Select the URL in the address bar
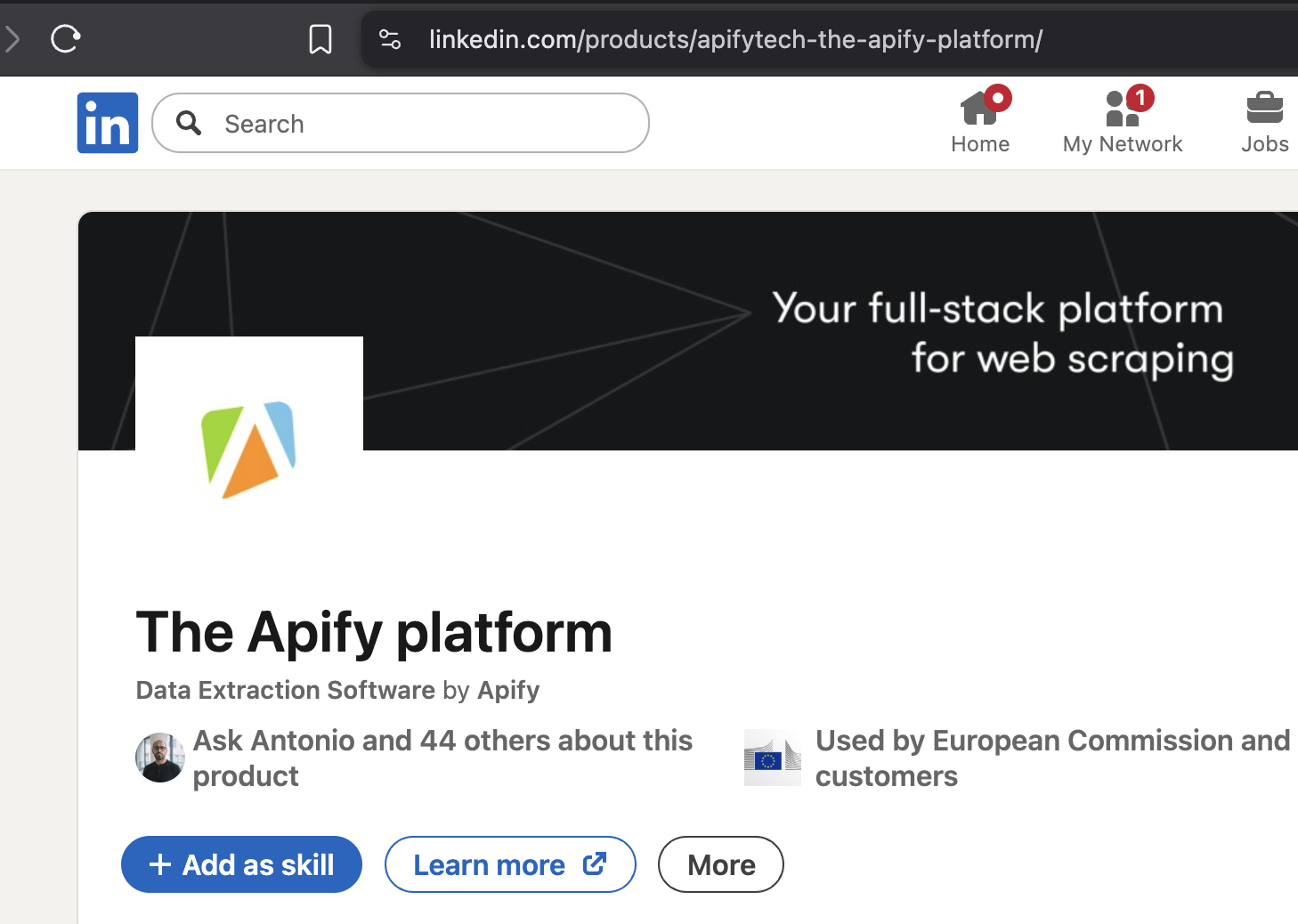This screenshot has height=924, width=1298. (x=735, y=39)
